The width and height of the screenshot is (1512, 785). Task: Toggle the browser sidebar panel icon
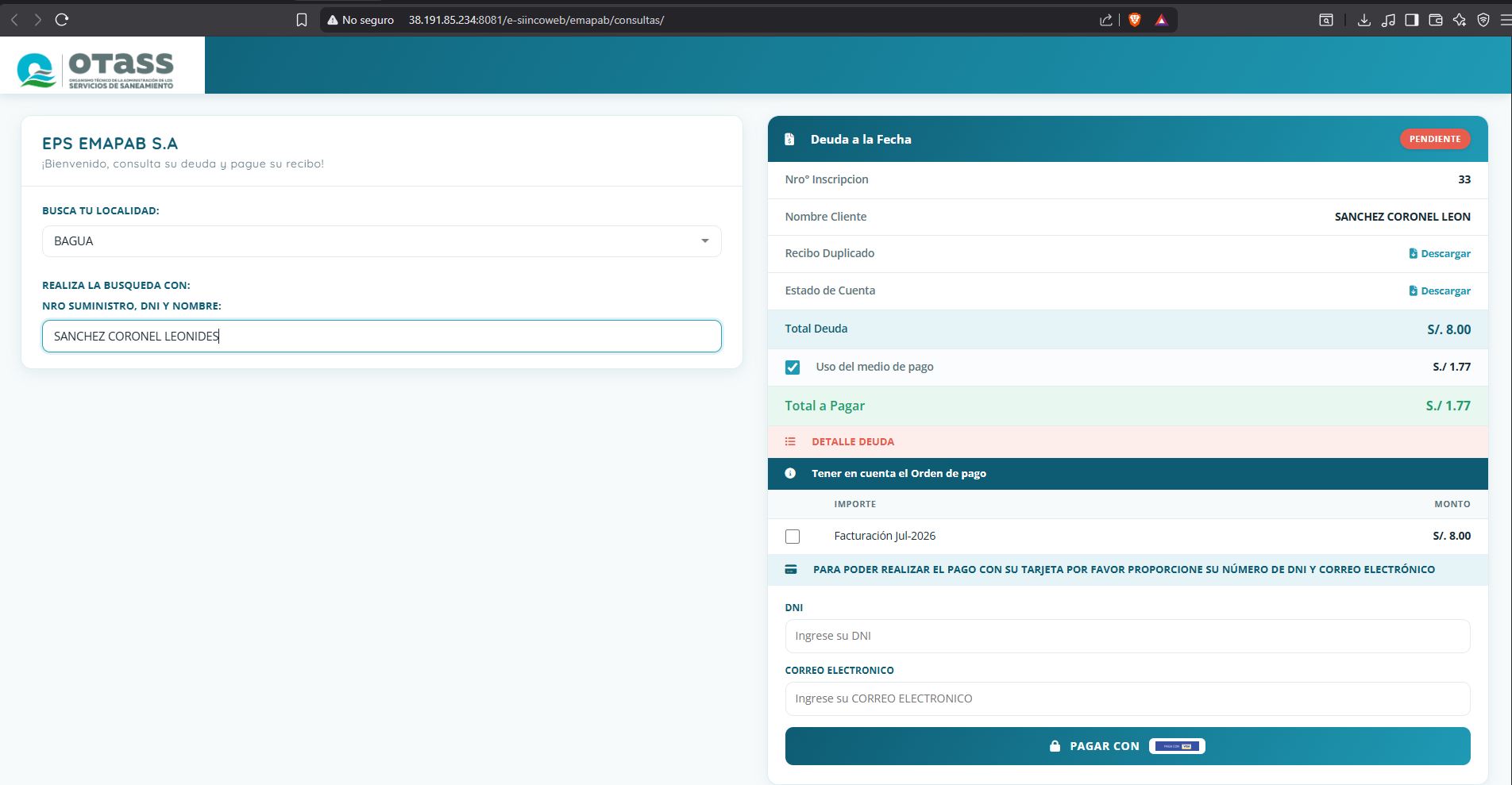coord(1411,20)
